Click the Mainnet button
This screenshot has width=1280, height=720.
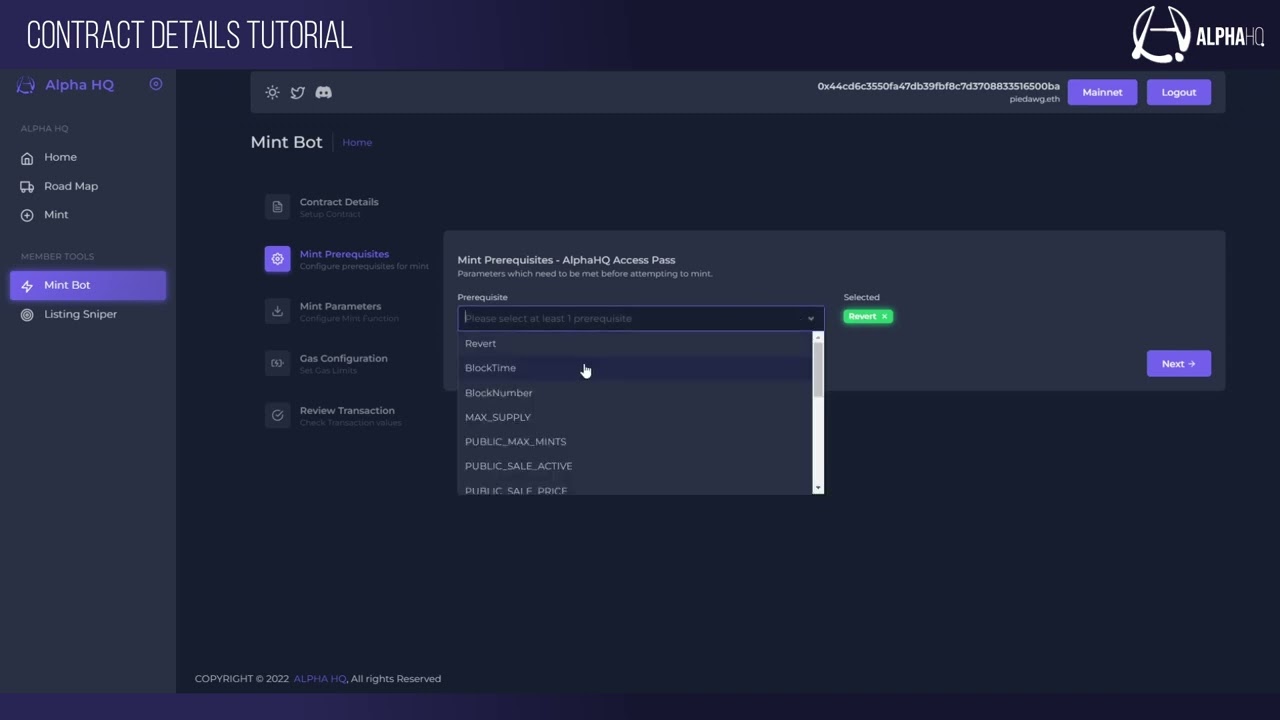pos(1102,92)
